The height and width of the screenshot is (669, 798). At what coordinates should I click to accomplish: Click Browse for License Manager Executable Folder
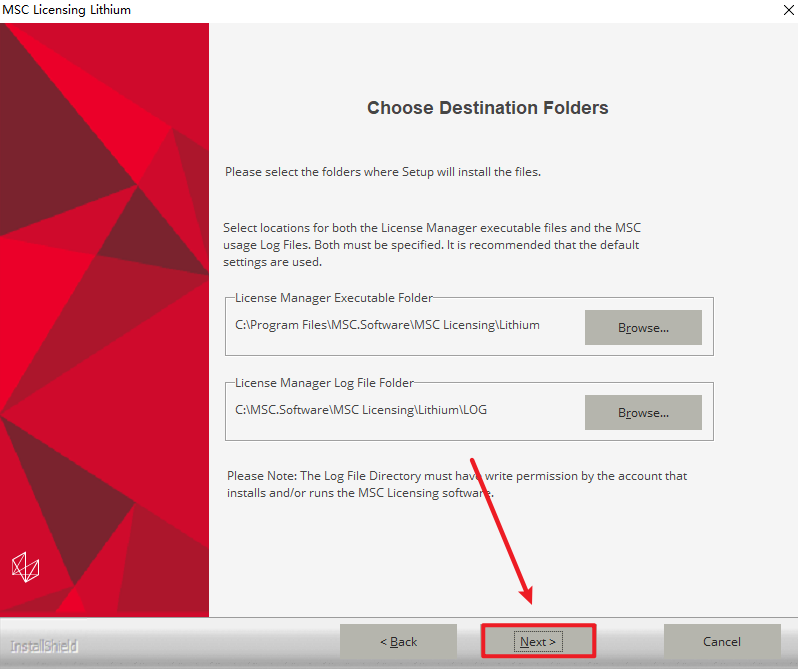pyautogui.click(x=643, y=327)
